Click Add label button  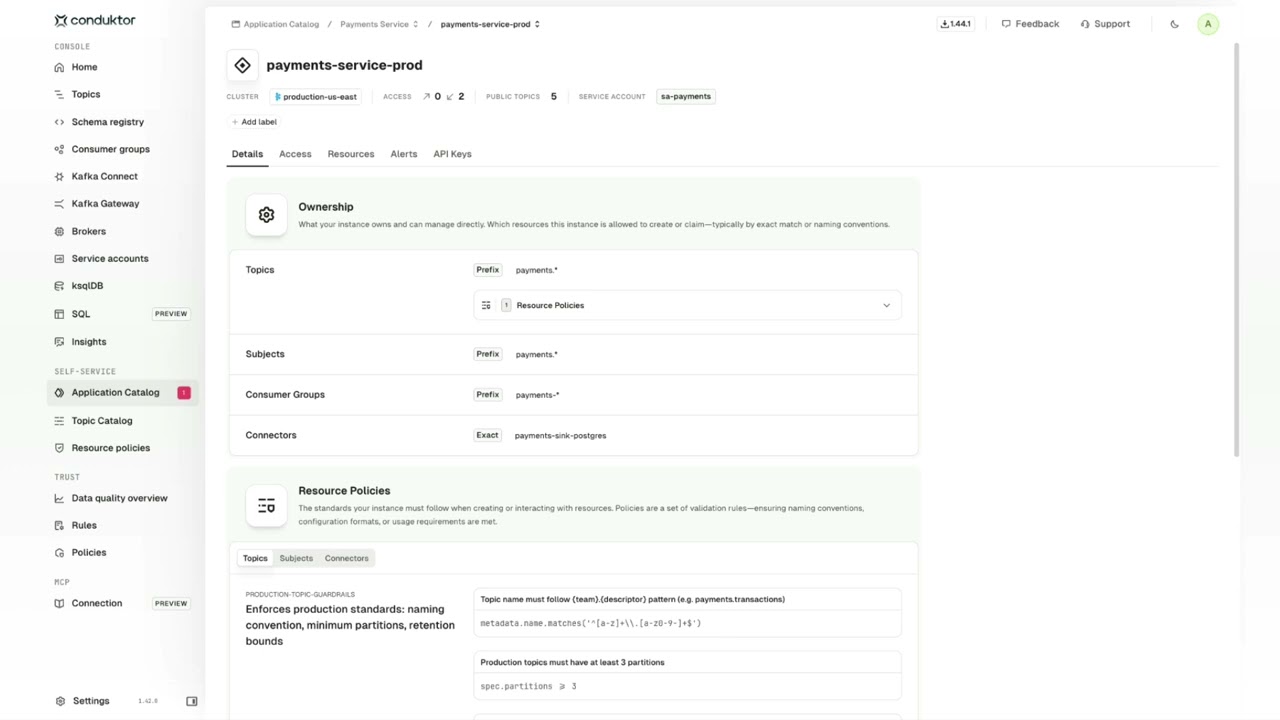point(254,122)
